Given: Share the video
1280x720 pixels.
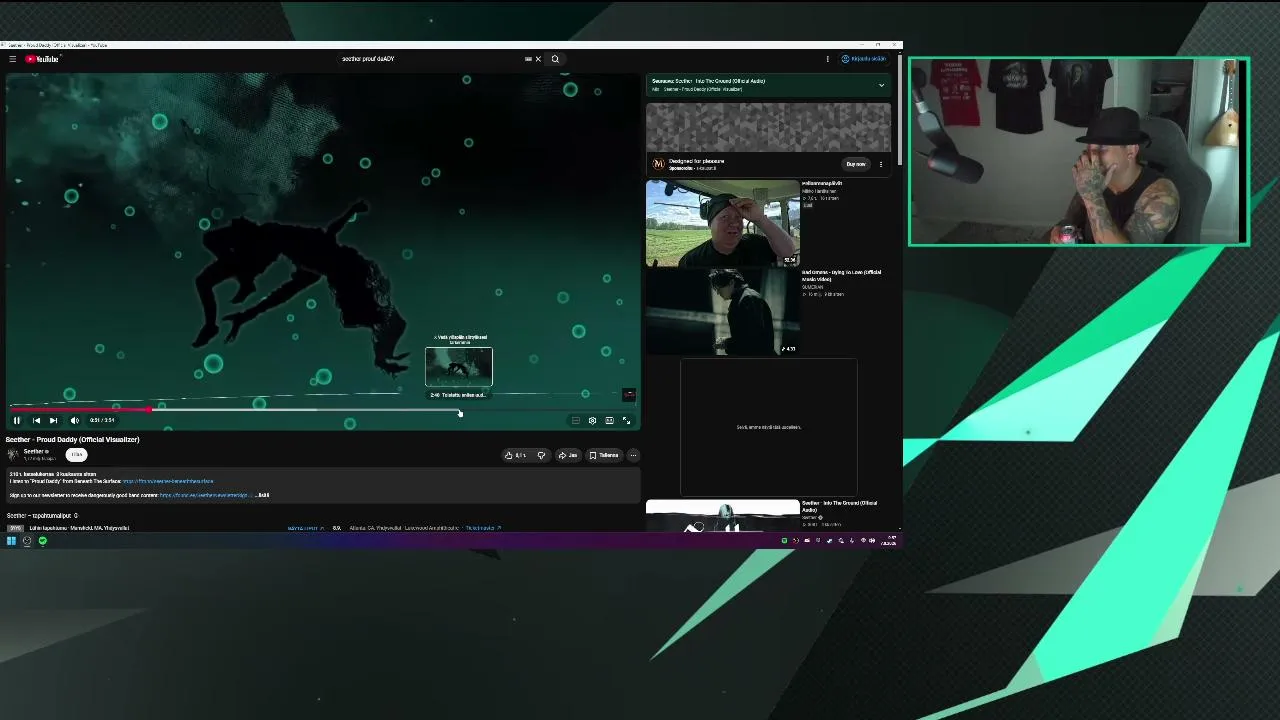Looking at the screenshot, I should 568,455.
